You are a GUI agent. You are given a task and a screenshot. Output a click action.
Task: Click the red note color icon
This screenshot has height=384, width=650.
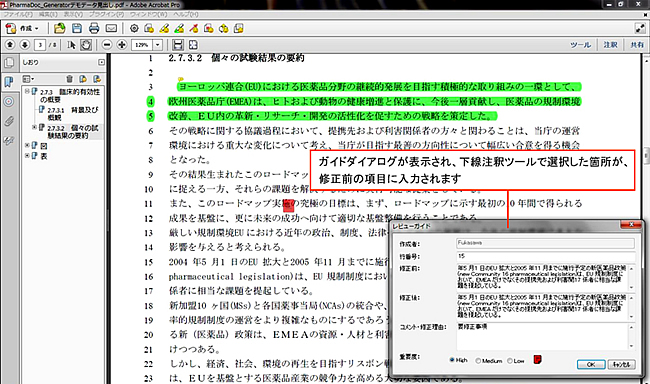click(537, 360)
